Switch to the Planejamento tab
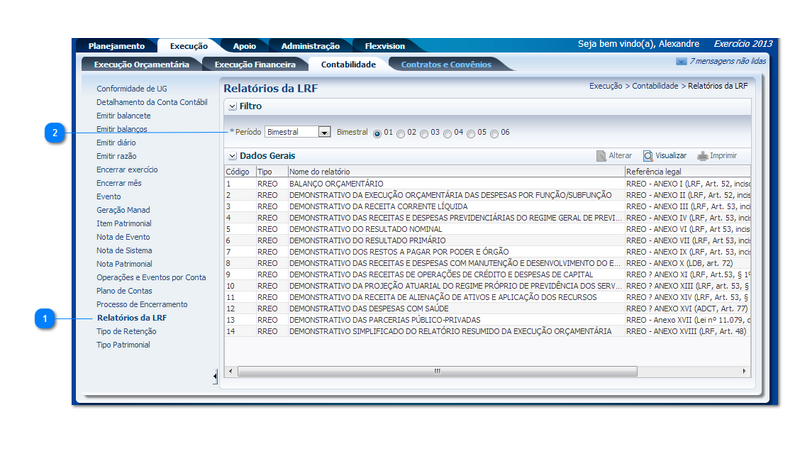Viewport: 800px width, 460px height. [116, 46]
